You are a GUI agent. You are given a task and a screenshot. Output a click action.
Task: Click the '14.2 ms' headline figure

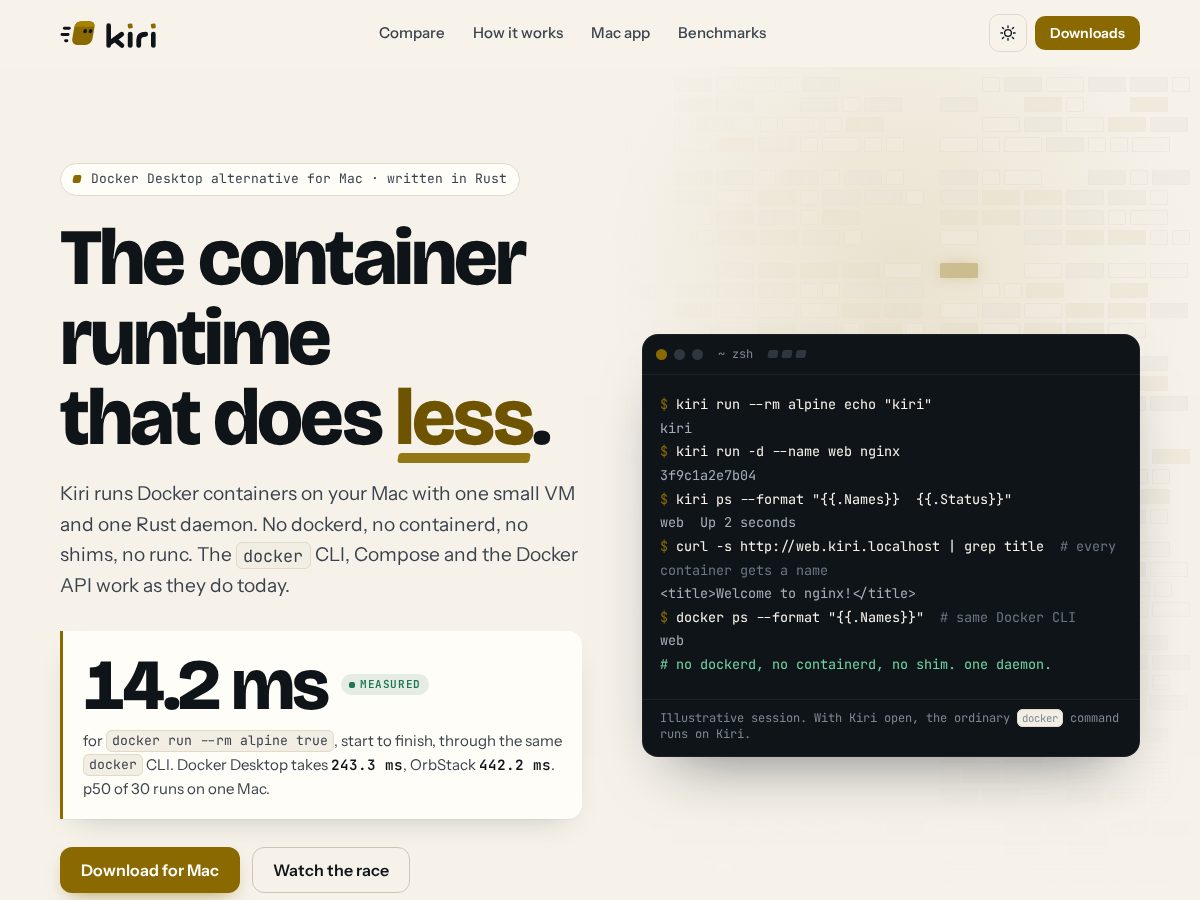coord(206,685)
